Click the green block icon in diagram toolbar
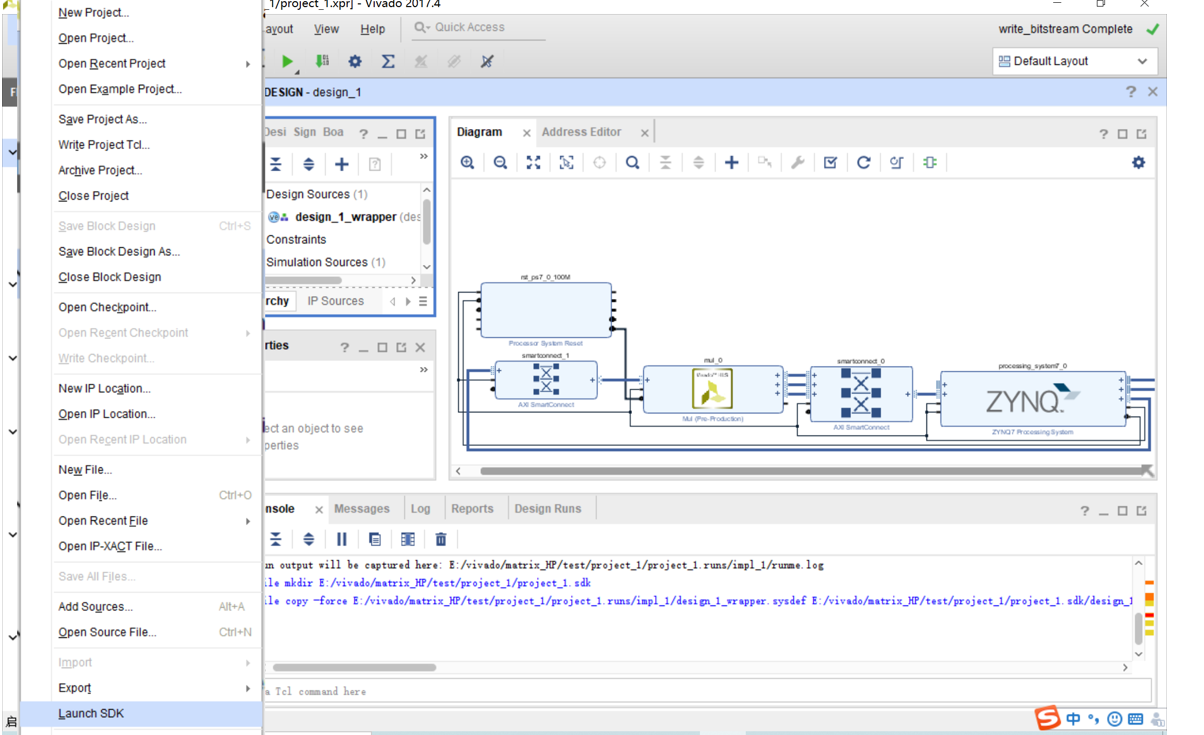This screenshot has width=1204, height=735. tap(930, 162)
